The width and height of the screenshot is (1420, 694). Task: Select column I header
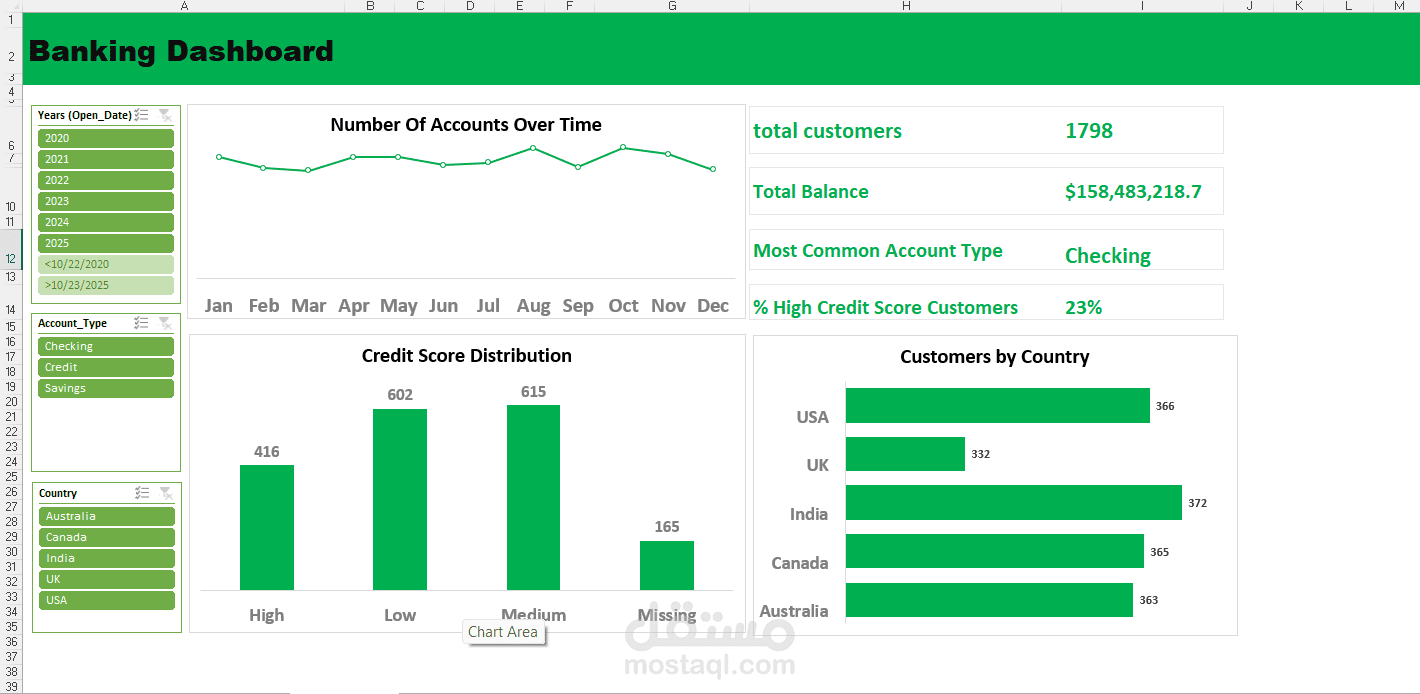(1143, 6)
